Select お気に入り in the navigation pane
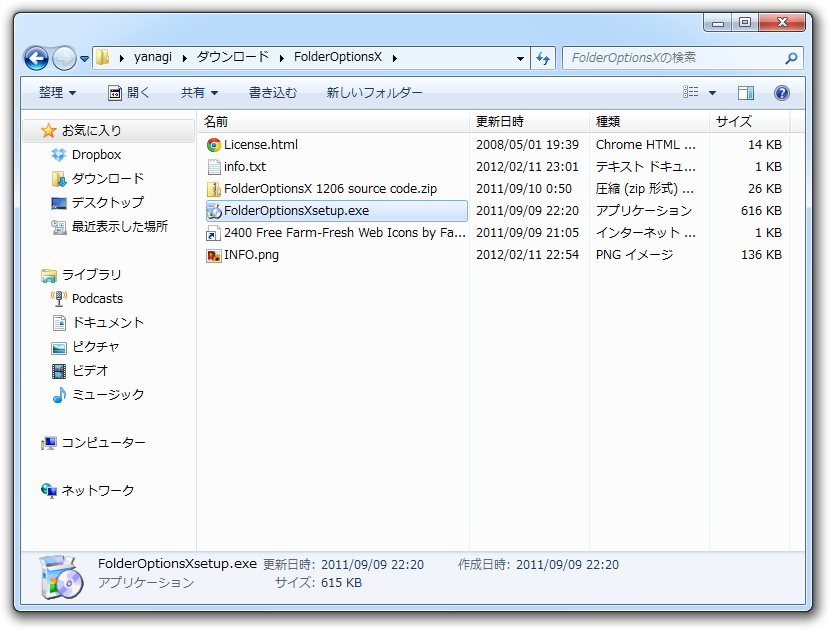This screenshot has width=830, height=631. coord(109,130)
